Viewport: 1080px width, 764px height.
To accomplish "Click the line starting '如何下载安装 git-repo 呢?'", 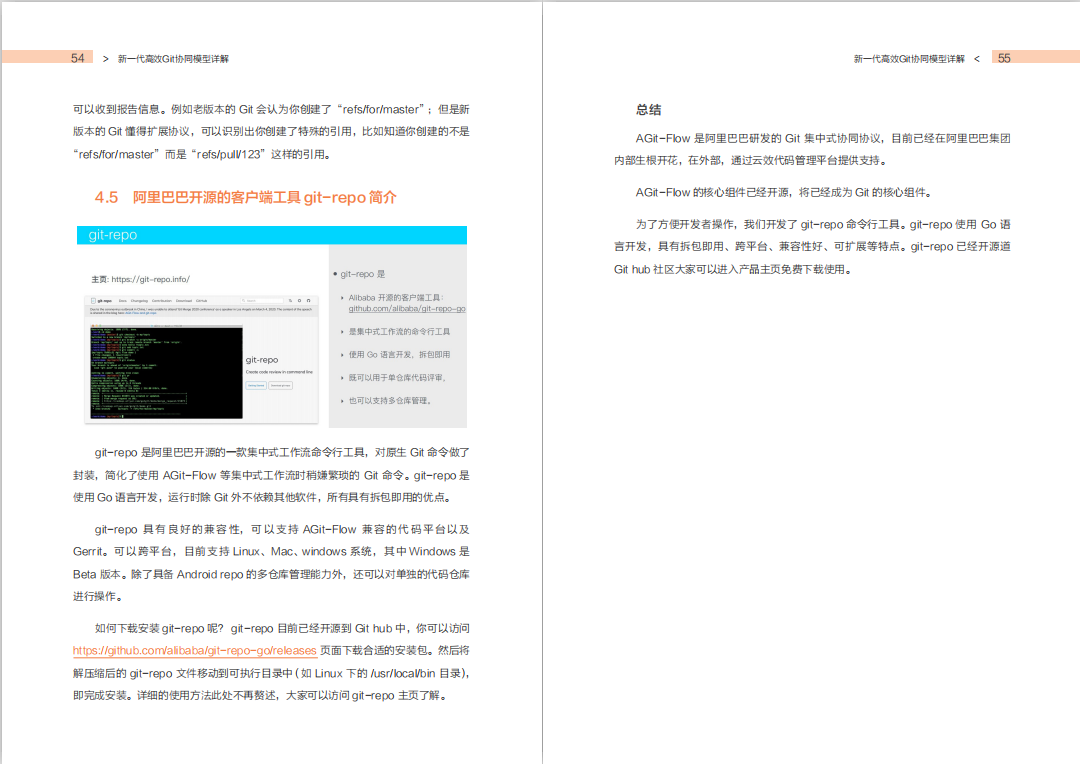I will coord(282,628).
